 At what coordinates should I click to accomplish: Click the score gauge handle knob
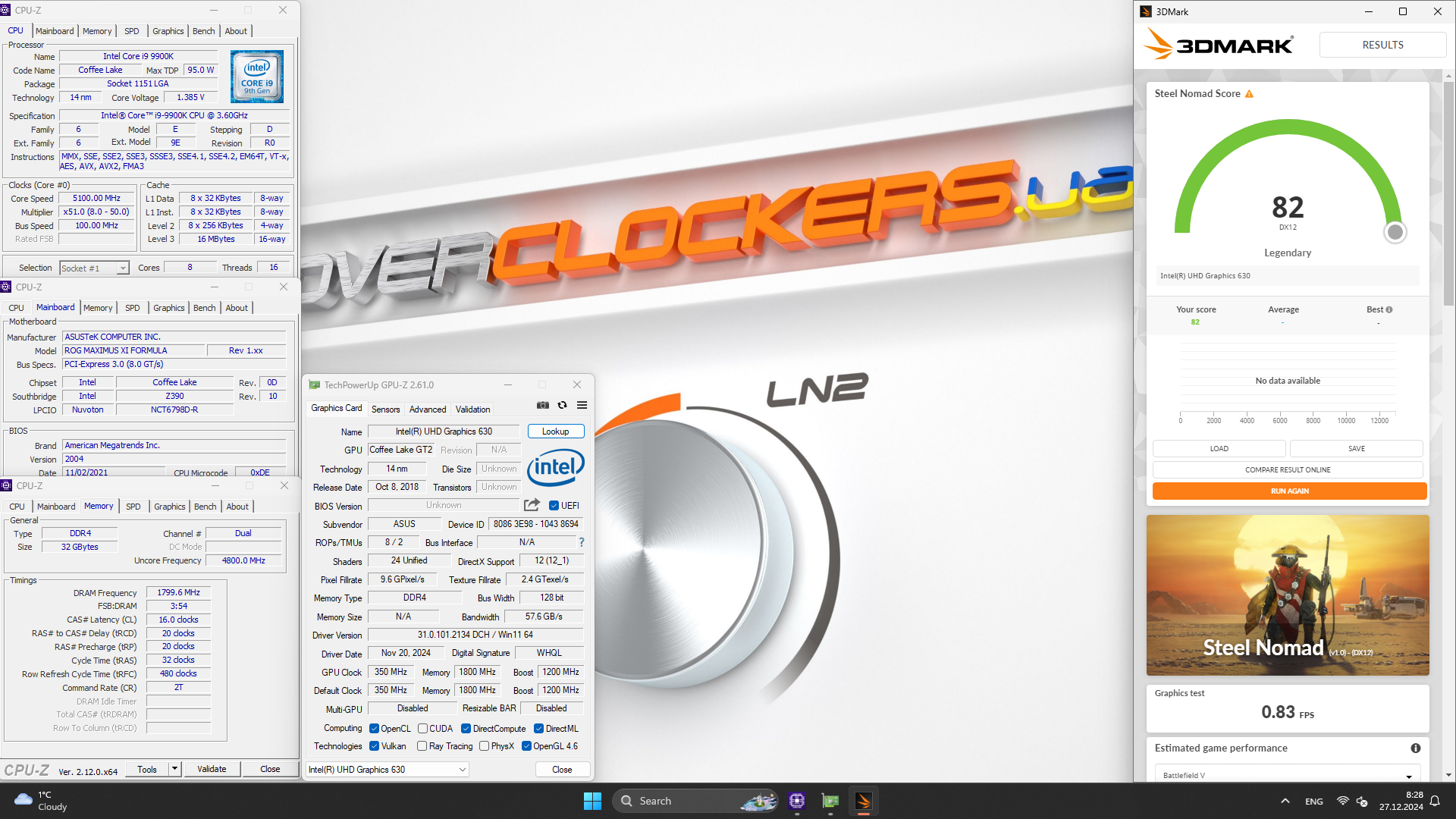pyautogui.click(x=1395, y=232)
